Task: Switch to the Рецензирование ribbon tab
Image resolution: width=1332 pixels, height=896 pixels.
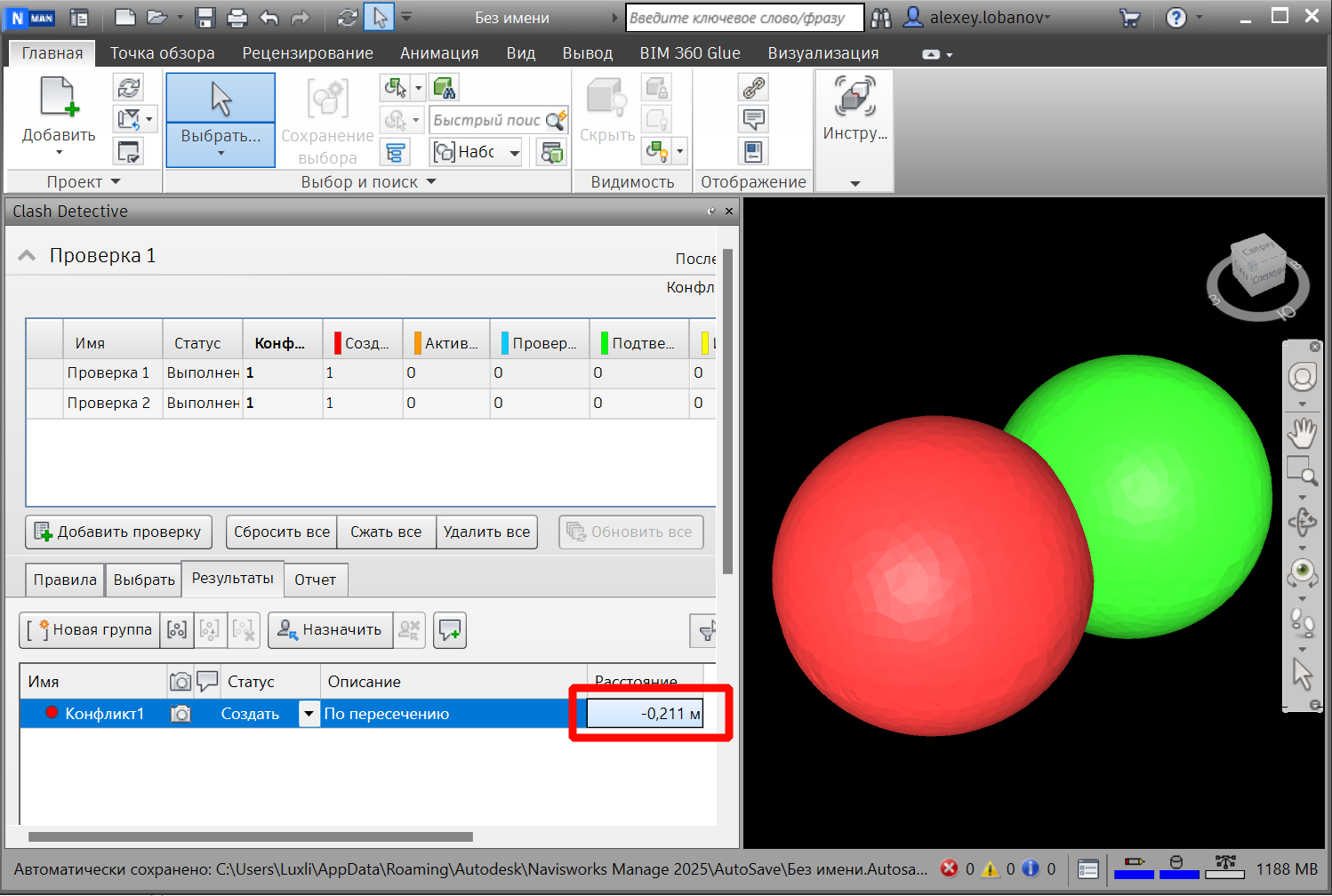Action: point(308,53)
